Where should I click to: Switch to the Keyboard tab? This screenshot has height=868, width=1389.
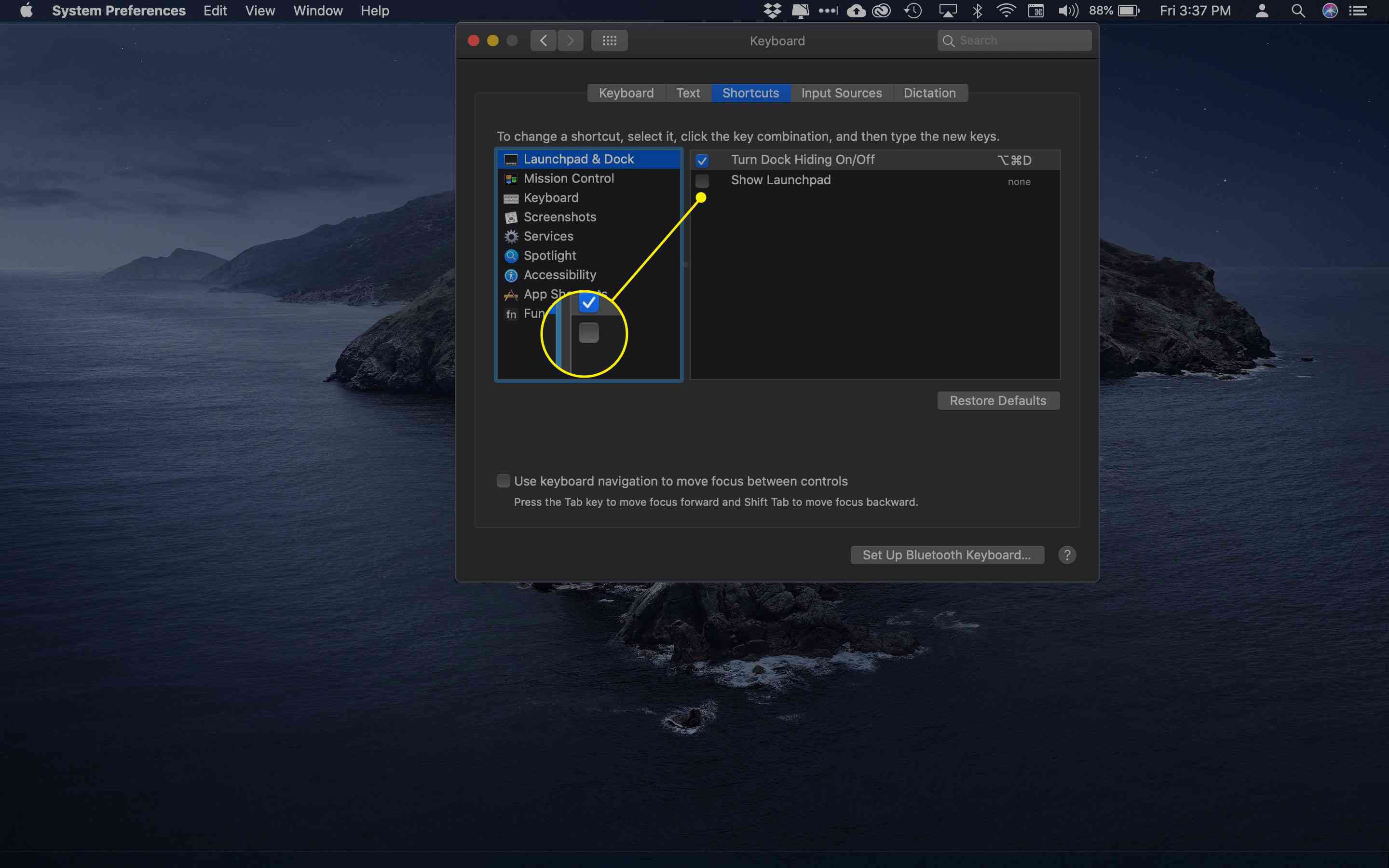626,92
